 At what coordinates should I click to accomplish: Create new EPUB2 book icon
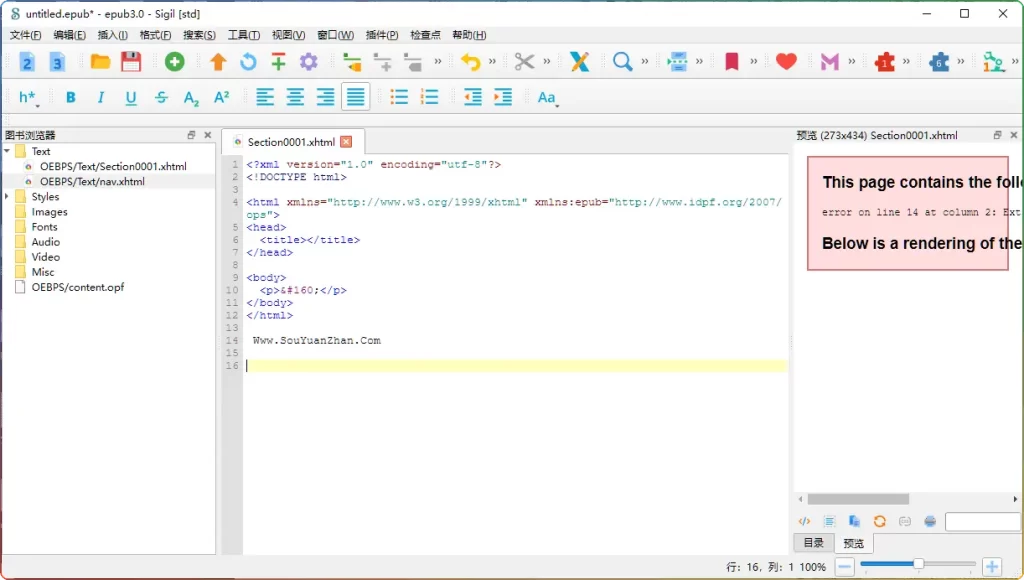coord(27,62)
